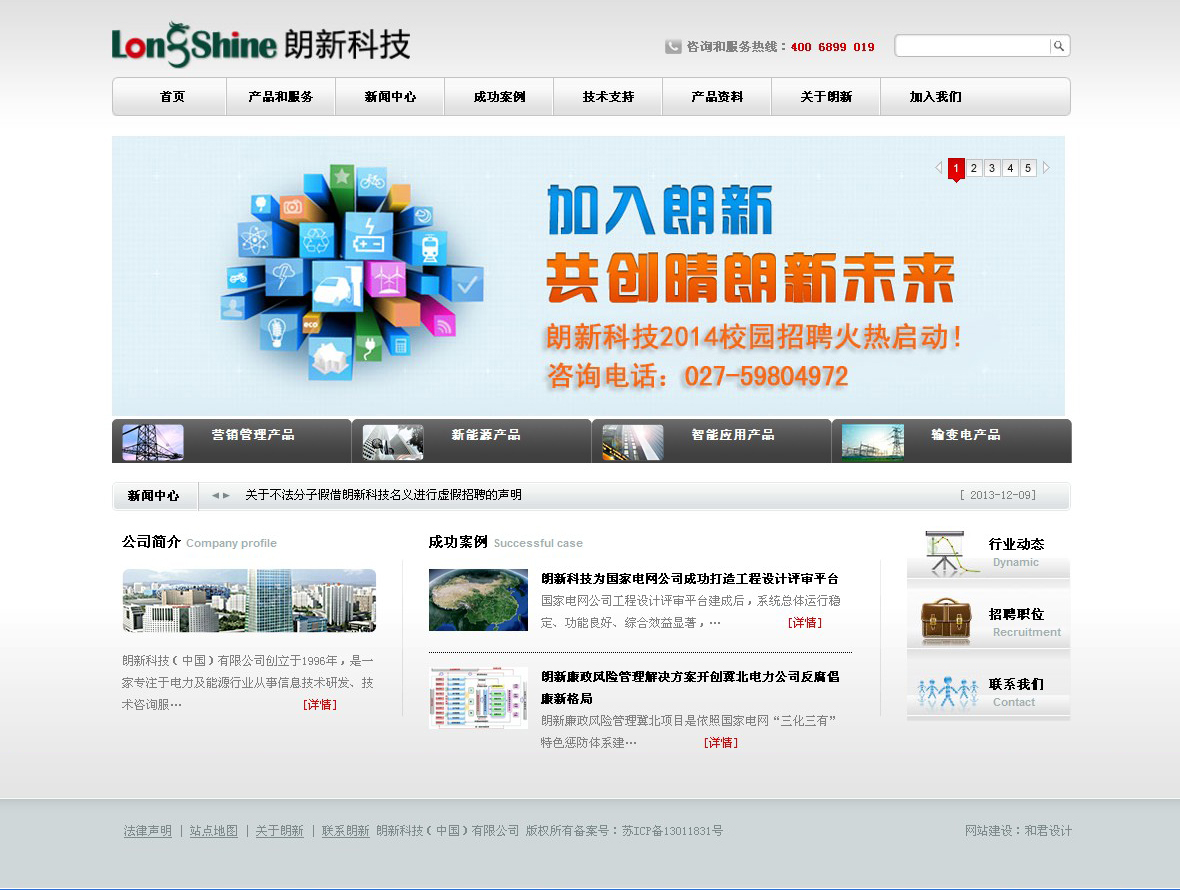Open the 技术支持 menu item
Viewport: 1180px width, 890px height.
[x=608, y=96]
